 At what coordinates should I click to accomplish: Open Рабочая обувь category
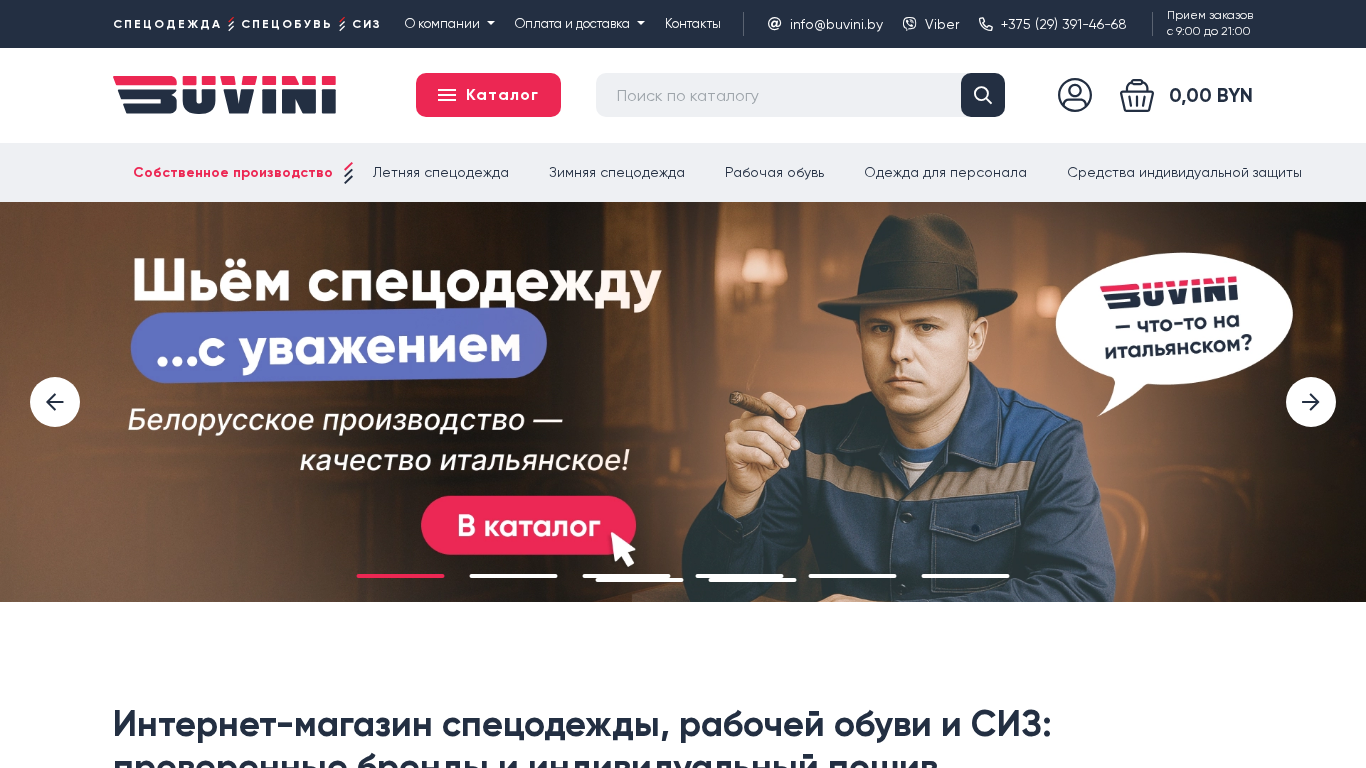point(774,172)
